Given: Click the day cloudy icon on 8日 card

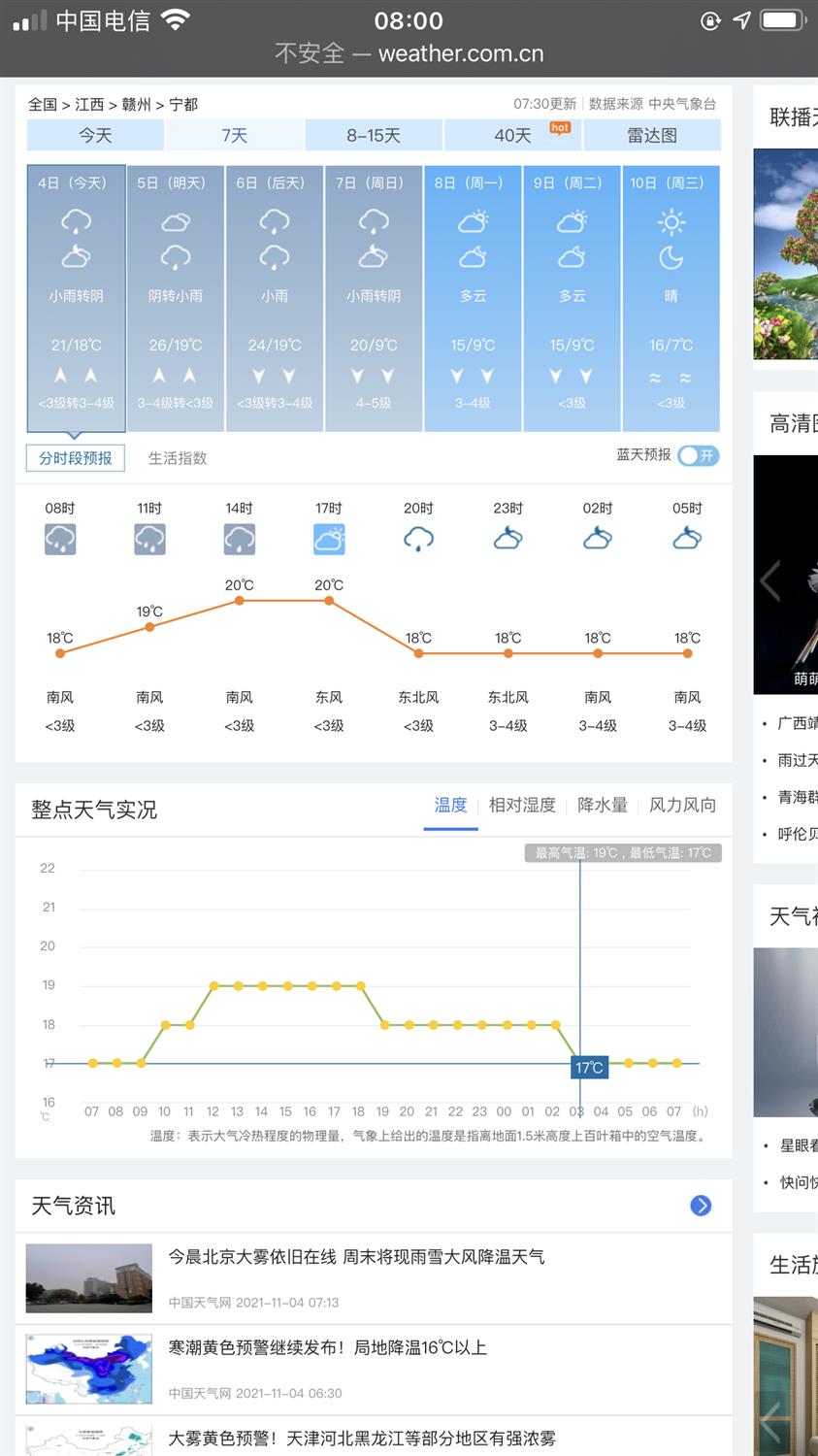Looking at the screenshot, I should tap(473, 222).
